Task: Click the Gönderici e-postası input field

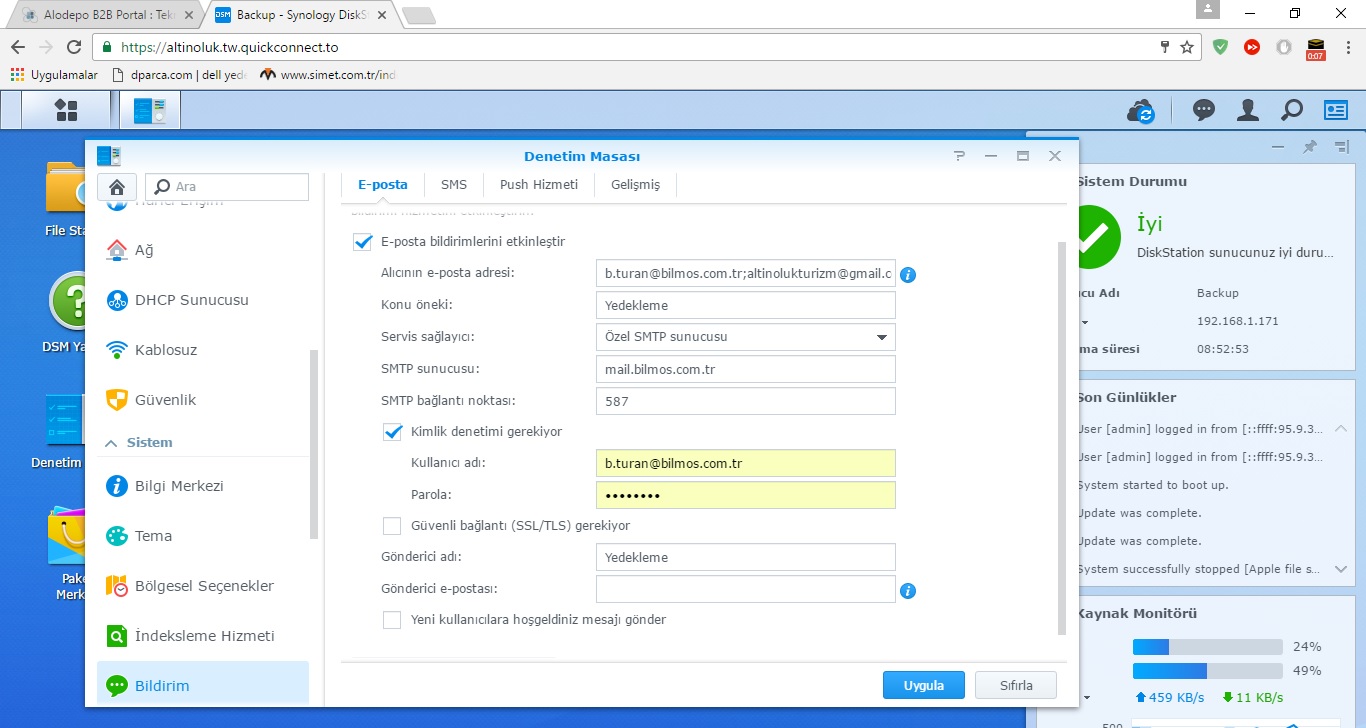Action: click(x=745, y=590)
